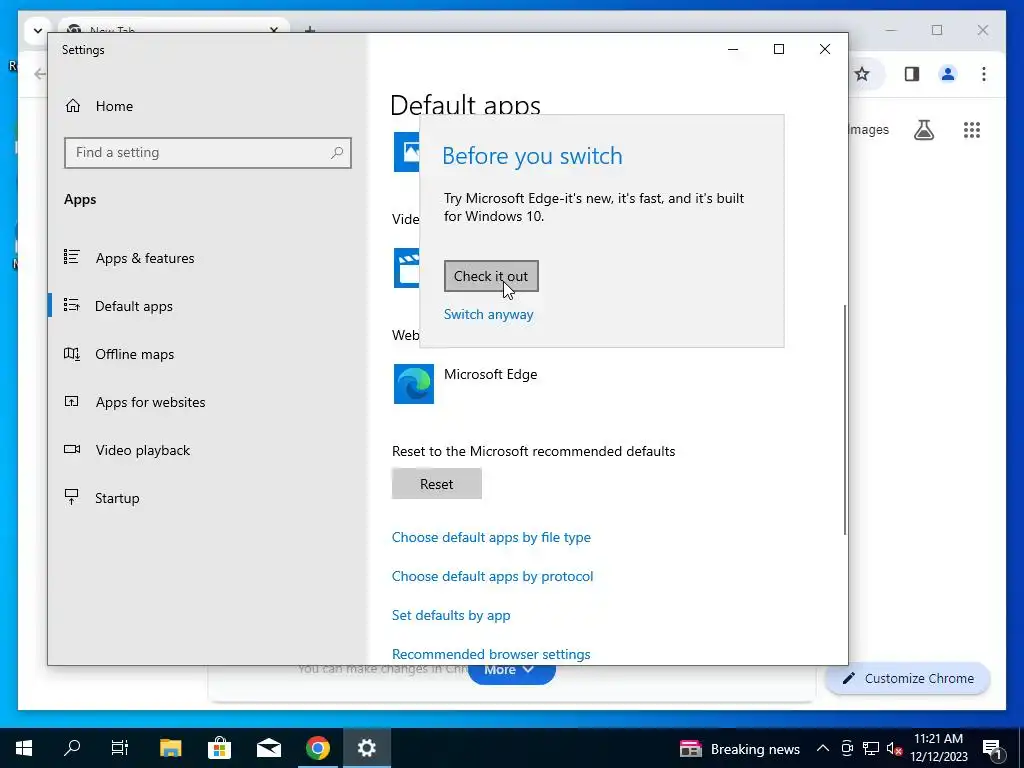Click the Apps & features list icon
The height and width of the screenshot is (768, 1024).
[x=72, y=257]
